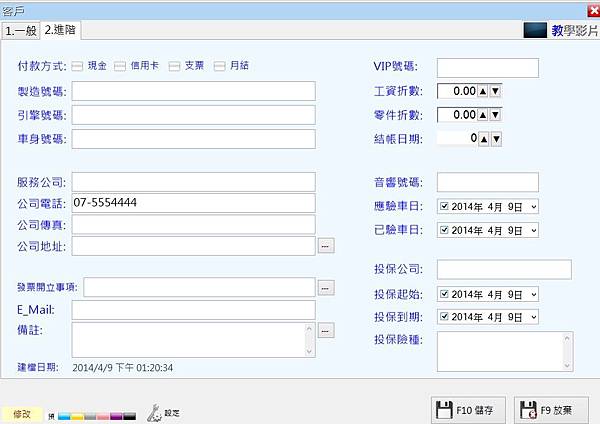Click inside the 備註 text area
Viewport: 600px width, 424px height.
(188, 340)
